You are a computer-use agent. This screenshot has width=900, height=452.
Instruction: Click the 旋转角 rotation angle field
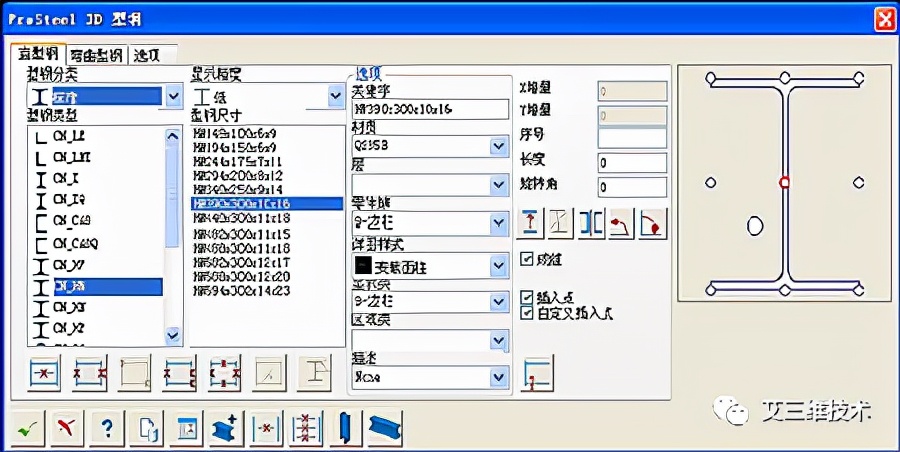632,187
